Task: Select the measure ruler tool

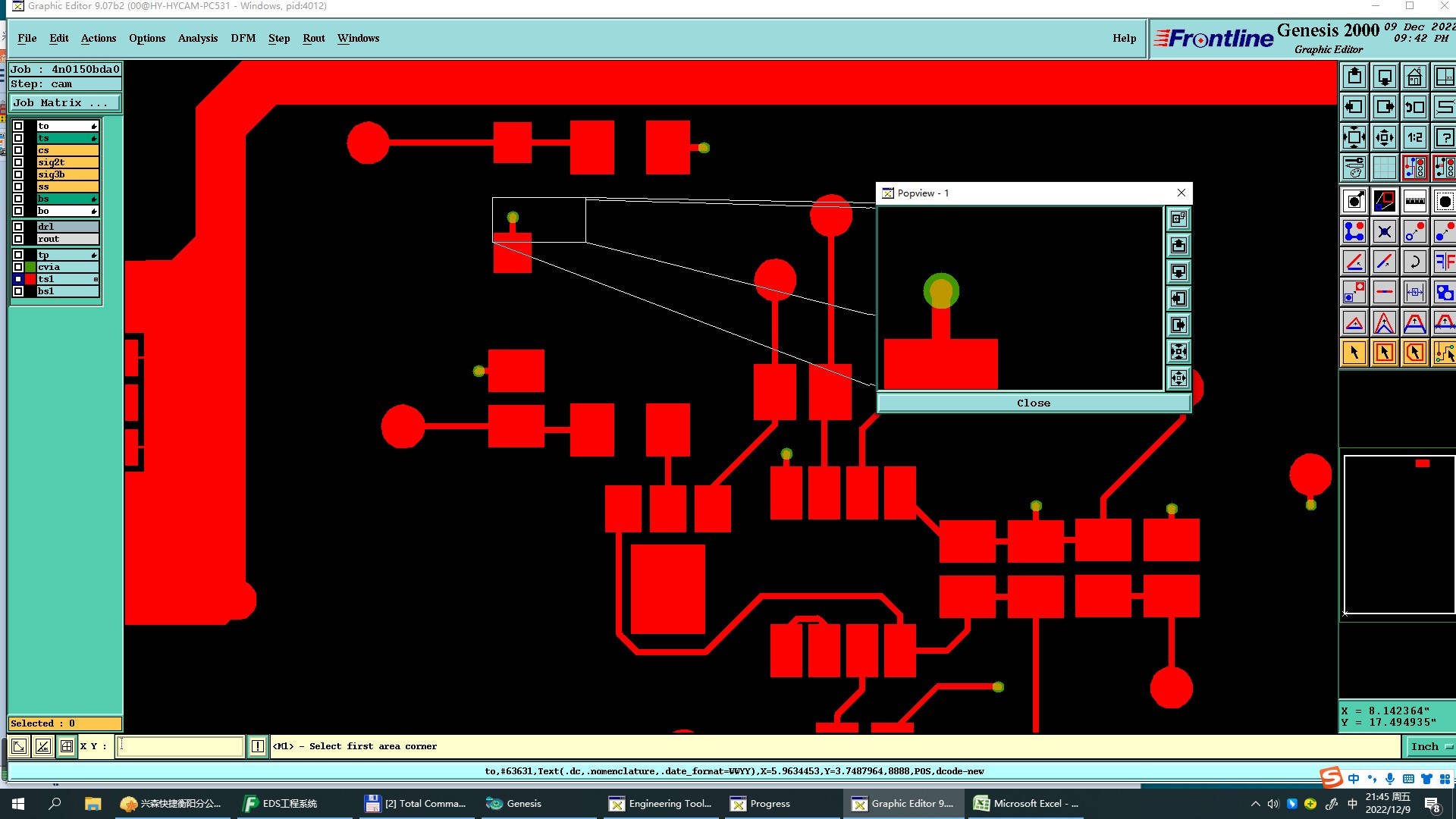Action: 1414,202
